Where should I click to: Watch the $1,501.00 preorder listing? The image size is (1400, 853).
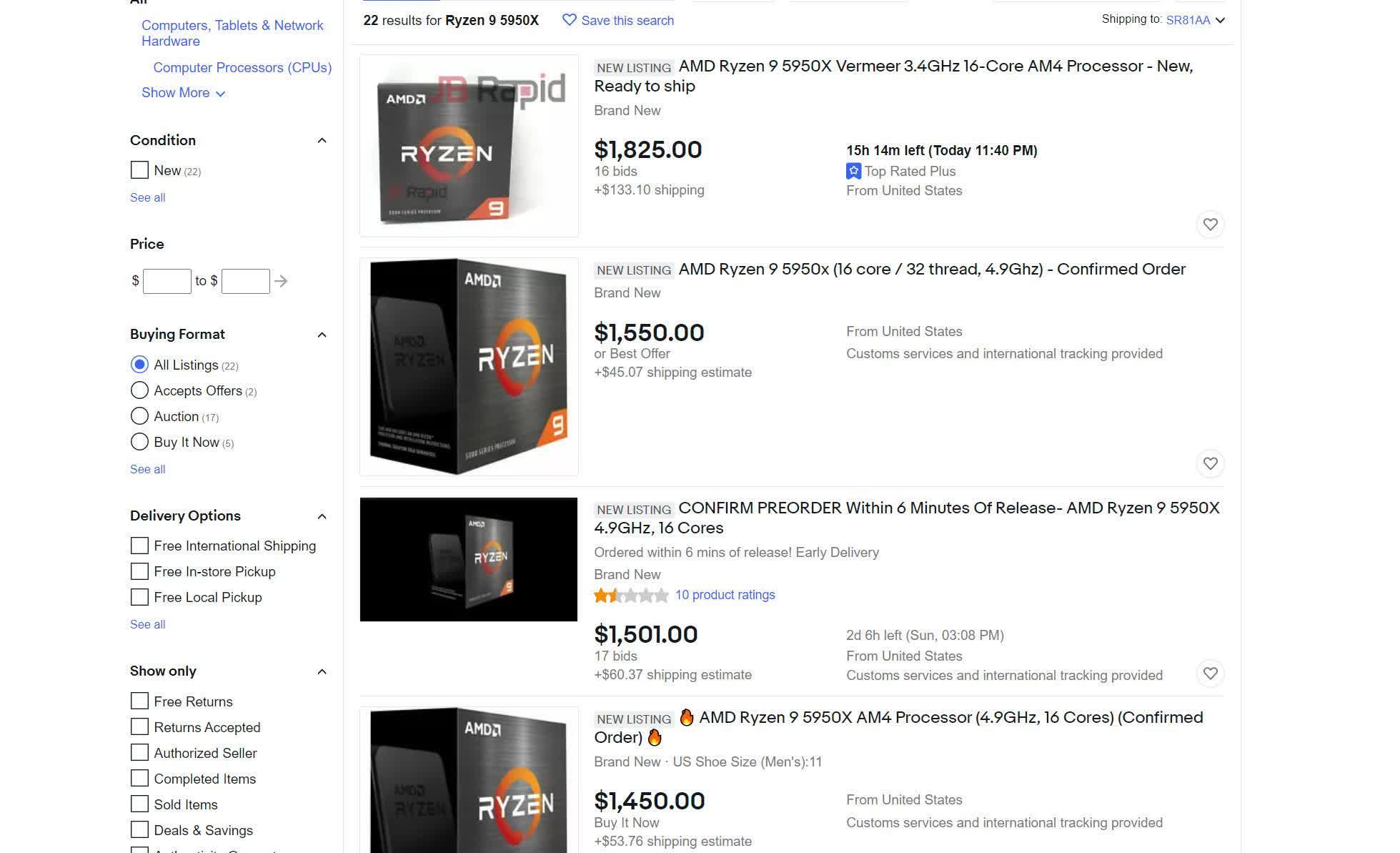1209,674
